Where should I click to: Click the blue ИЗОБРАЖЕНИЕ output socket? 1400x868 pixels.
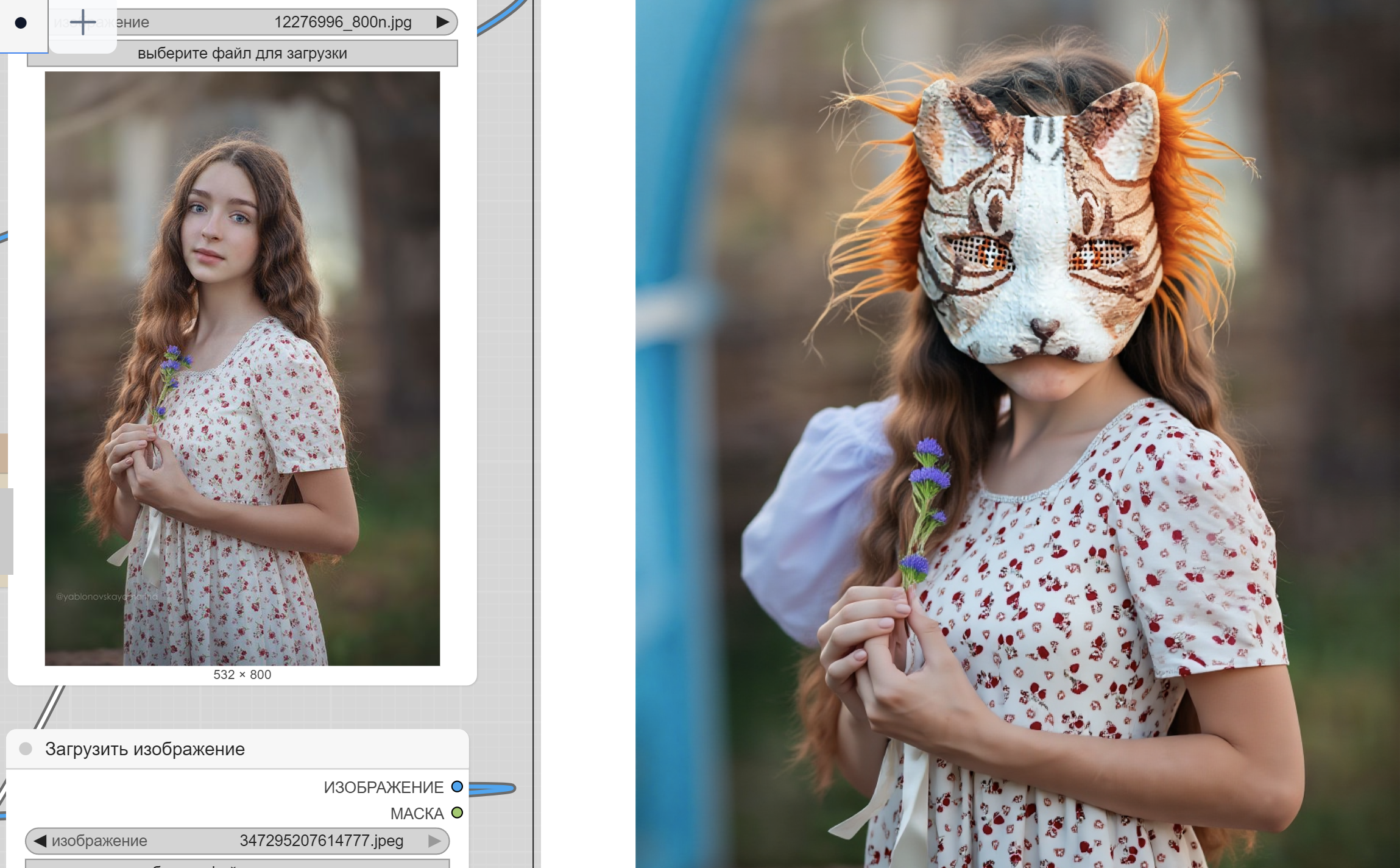[x=457, y=786]
